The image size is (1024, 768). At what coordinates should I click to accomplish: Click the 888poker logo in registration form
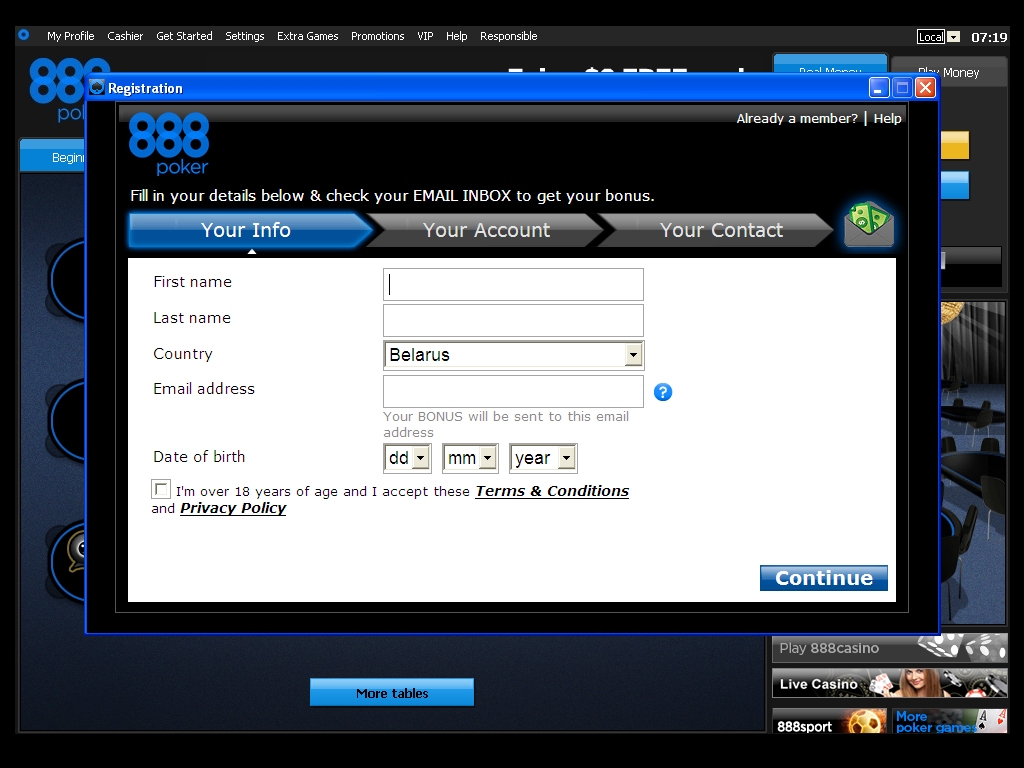click(x=169, y=143)
